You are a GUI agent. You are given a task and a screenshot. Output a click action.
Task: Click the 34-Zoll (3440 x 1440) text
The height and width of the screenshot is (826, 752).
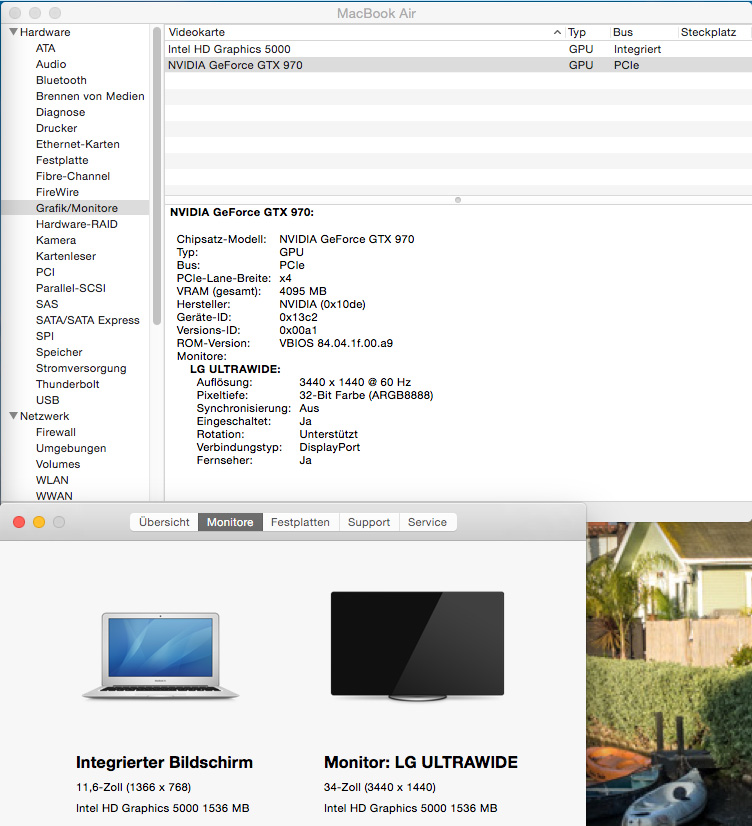coord(380,787)
